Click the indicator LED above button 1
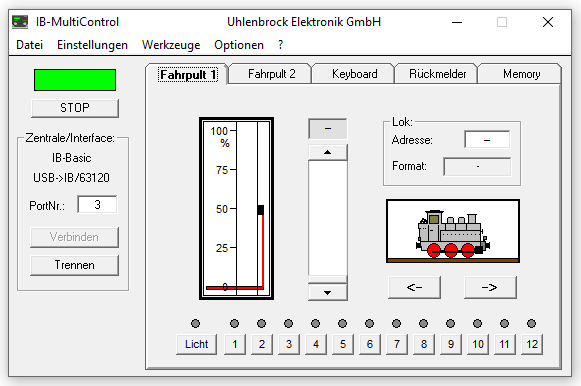581x386 pixels. tap(234, 323)
